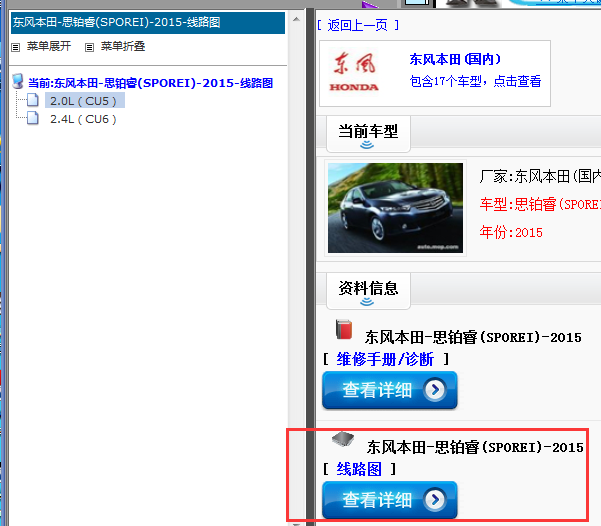Collapse all menus via 菜单折叠 text
Image resolution: width=601 pixels, height=526 pixels.
(x=123, y=46)
